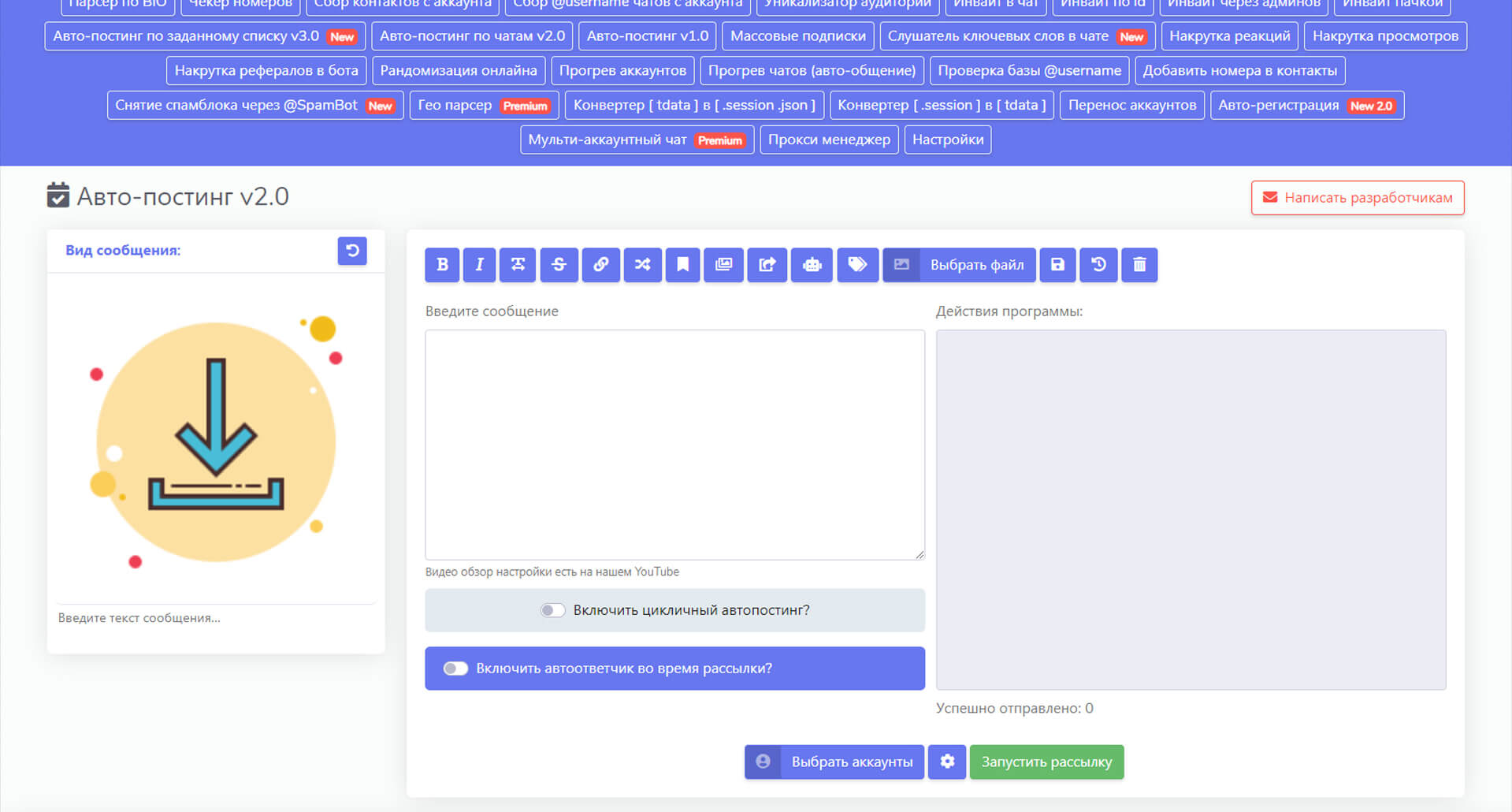Open Прокси менеджер section
1512x812 pixels.
pos(829,140)
